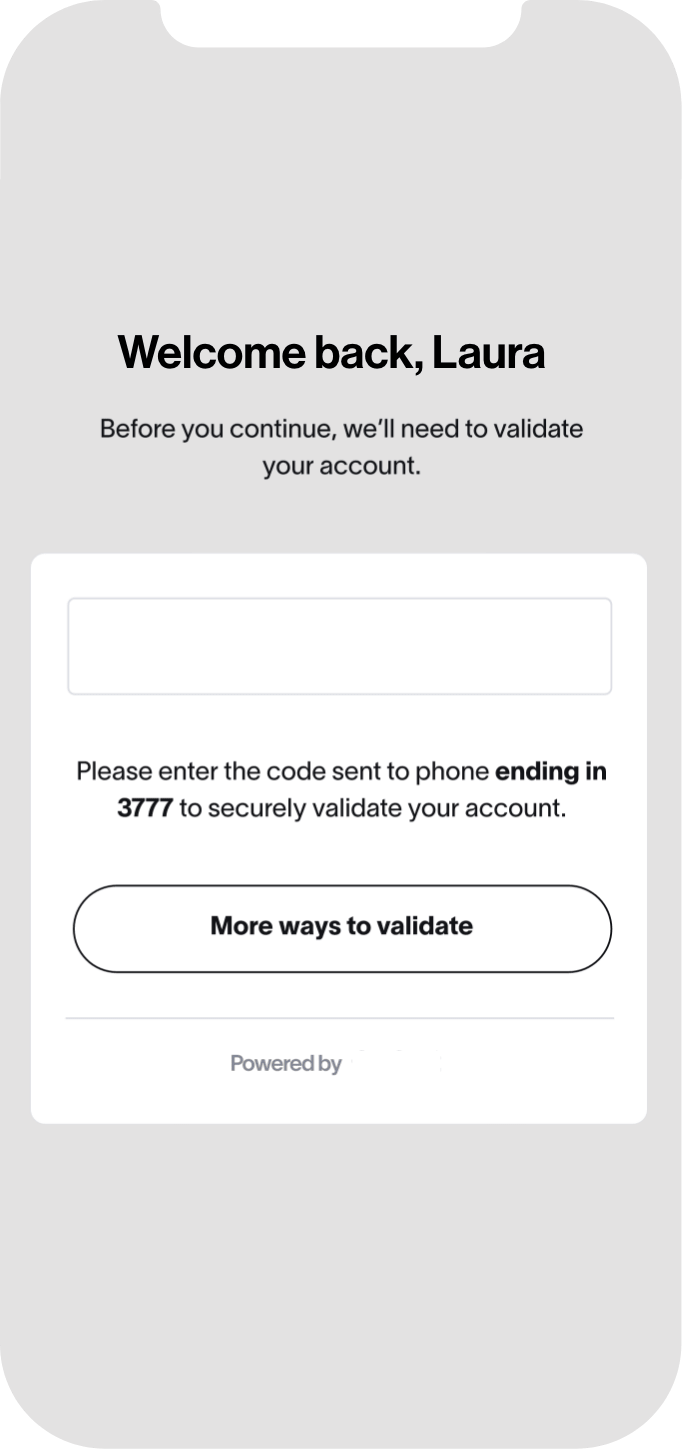Click the gray area above the heading

pos(339,190)
